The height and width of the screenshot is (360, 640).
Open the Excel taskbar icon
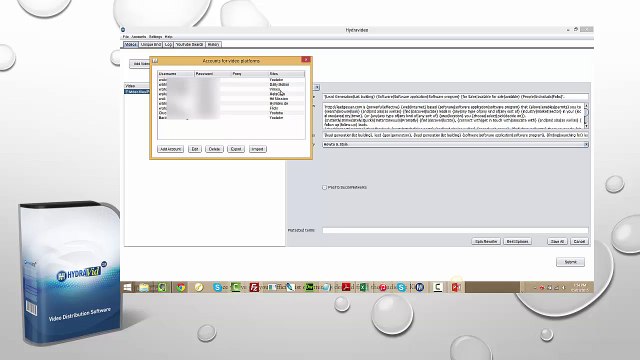tap(363, 287)
